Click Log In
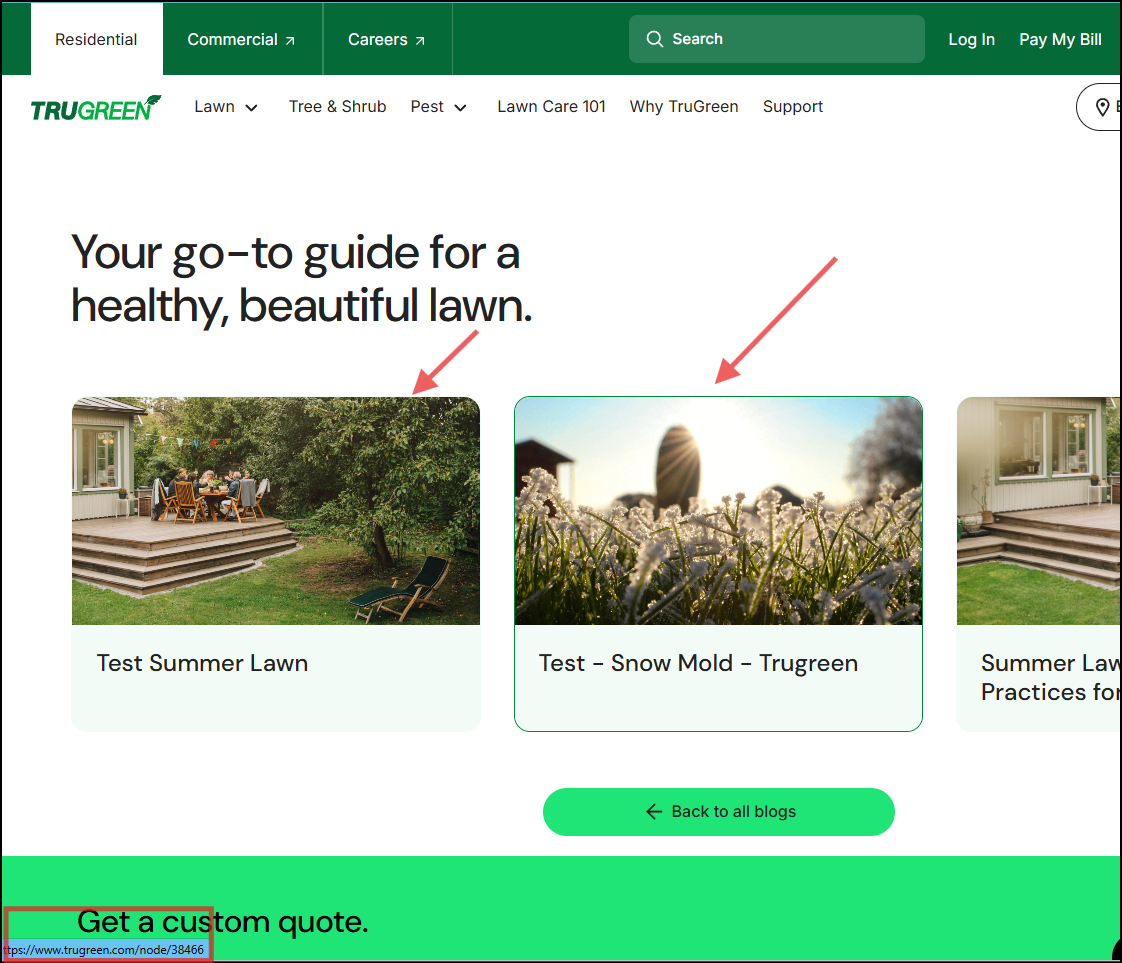Image resolution: width=1122 pixels, height=963 pixels. point(971,39)
